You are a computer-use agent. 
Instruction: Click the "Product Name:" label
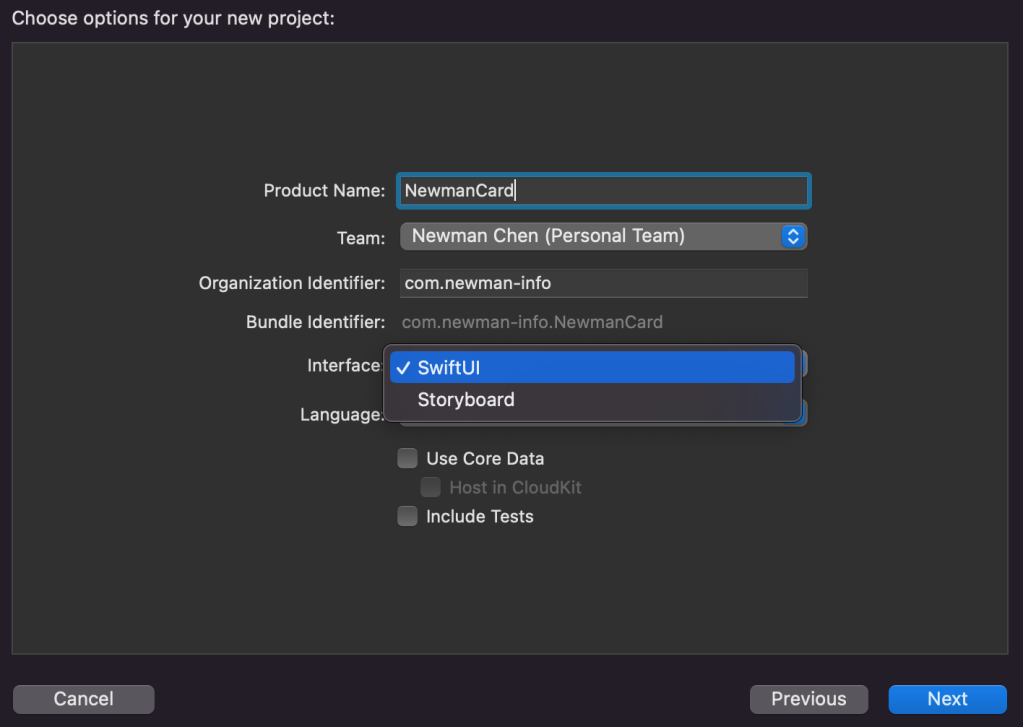coord(324,190)
